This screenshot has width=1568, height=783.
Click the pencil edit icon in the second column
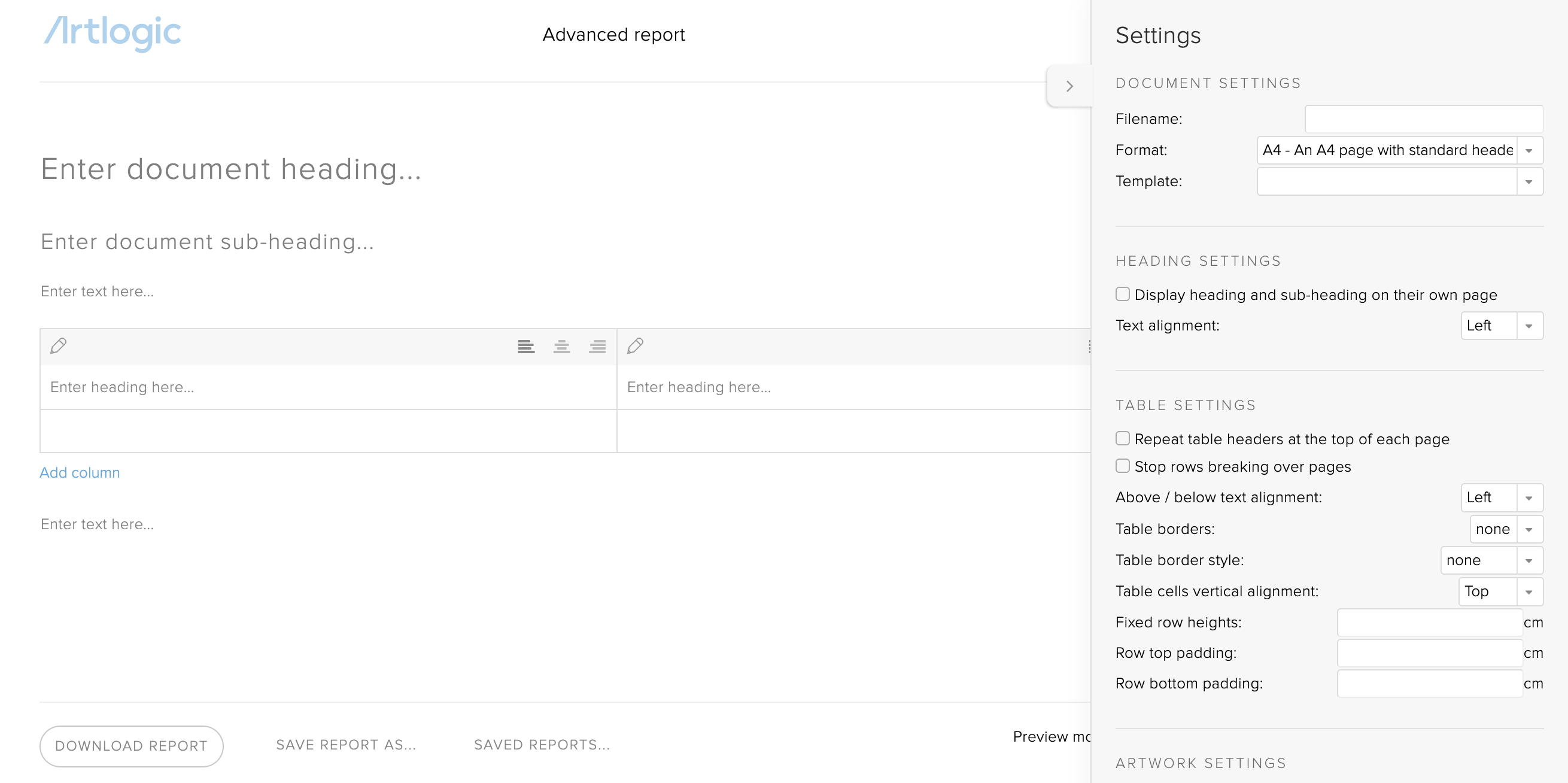click(635, 346)
